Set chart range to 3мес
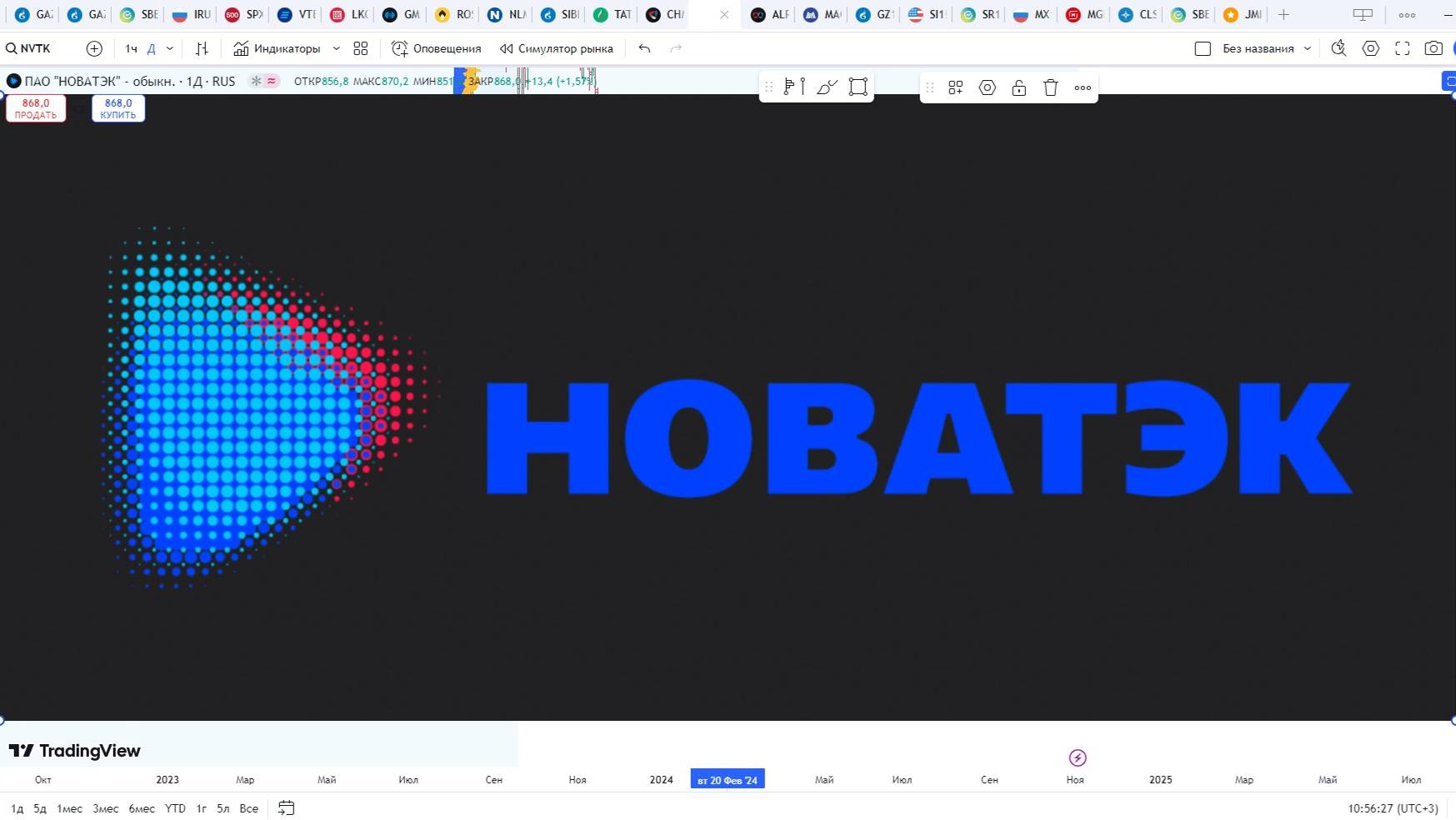The height and width of the screenshot is (820, 1456). click(106, 808)
